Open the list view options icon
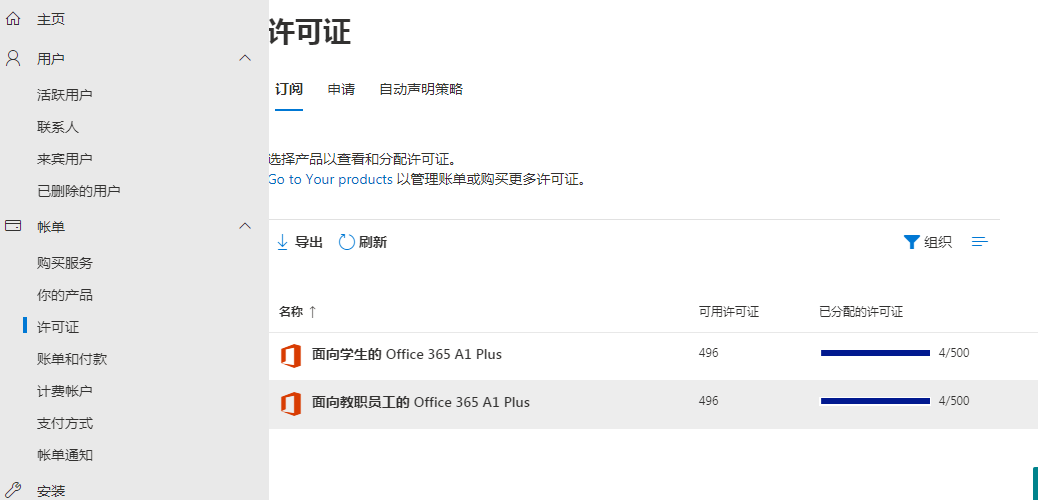Image resolution: width=1038 pixels, height=500 pixels. (980, 242)
